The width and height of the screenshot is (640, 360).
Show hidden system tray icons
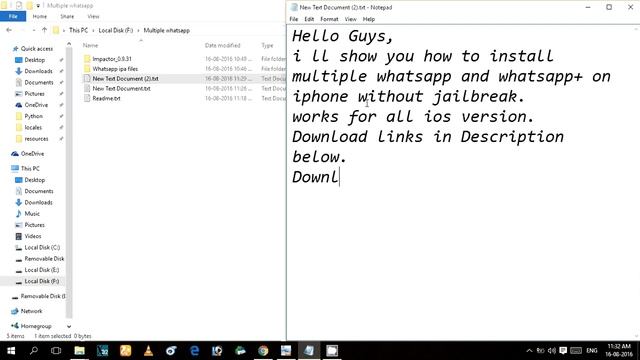(x=529, y=351)
